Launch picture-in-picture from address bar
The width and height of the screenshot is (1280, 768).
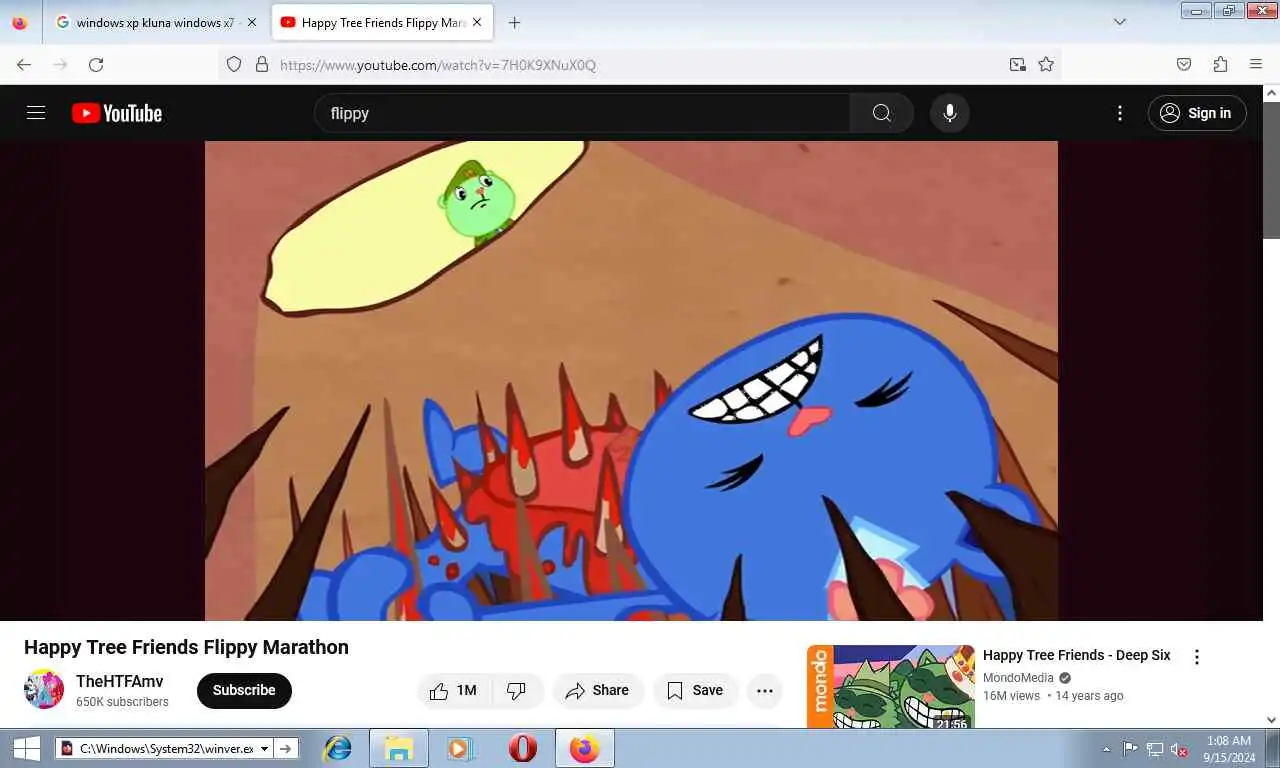coord(1017,64)
